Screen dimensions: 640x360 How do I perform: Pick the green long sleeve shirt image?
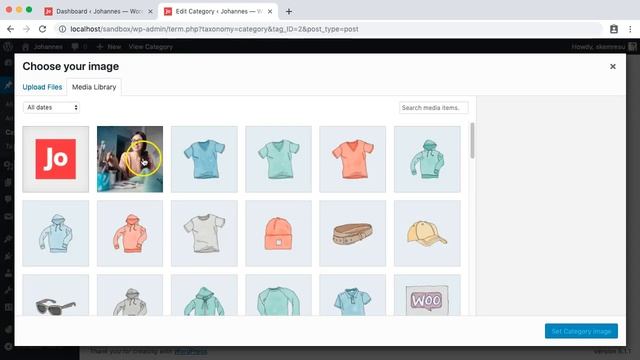[278, 295]
